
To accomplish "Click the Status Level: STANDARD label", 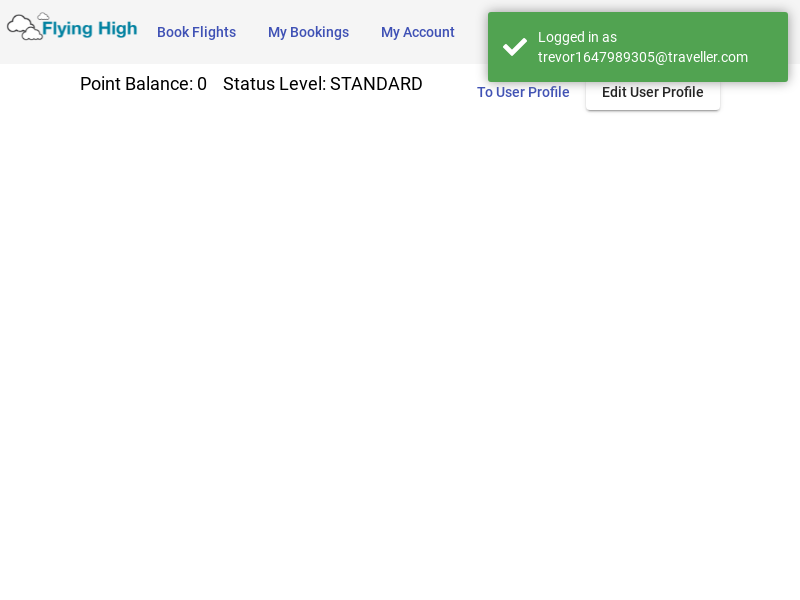I will pyautogui.click(x=322, y=84).
